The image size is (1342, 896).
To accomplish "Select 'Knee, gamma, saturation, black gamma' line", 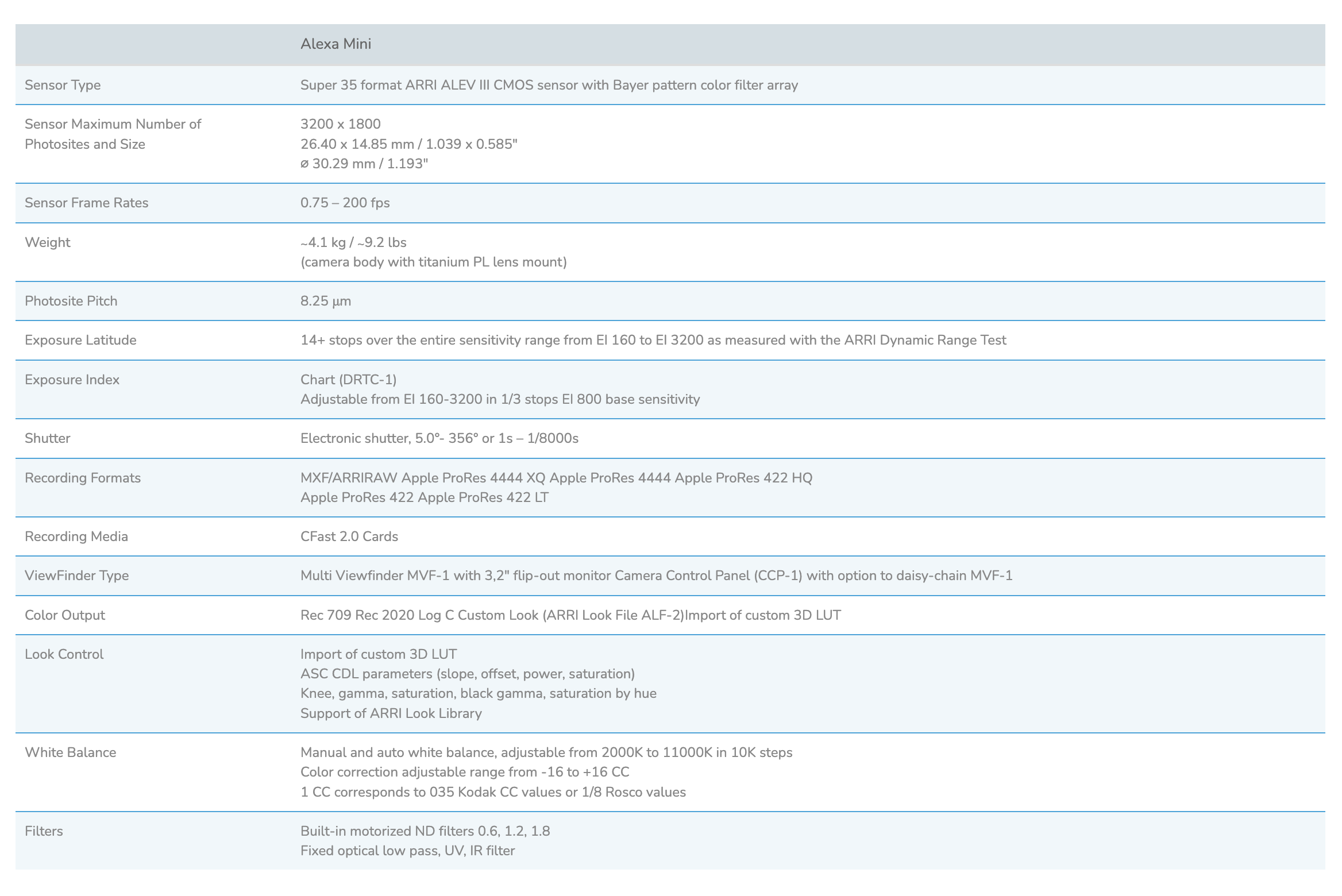I will tap(422, 693).
